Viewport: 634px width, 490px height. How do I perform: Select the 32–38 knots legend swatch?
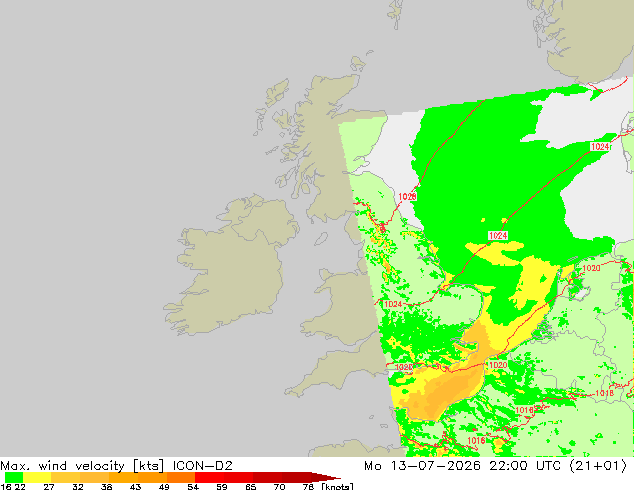(94, 477)
